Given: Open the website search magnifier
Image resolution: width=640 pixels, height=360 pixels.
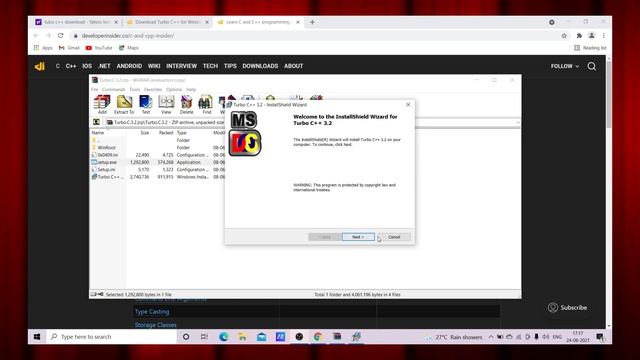Looking at the screenshot, I should click(591, 66).
